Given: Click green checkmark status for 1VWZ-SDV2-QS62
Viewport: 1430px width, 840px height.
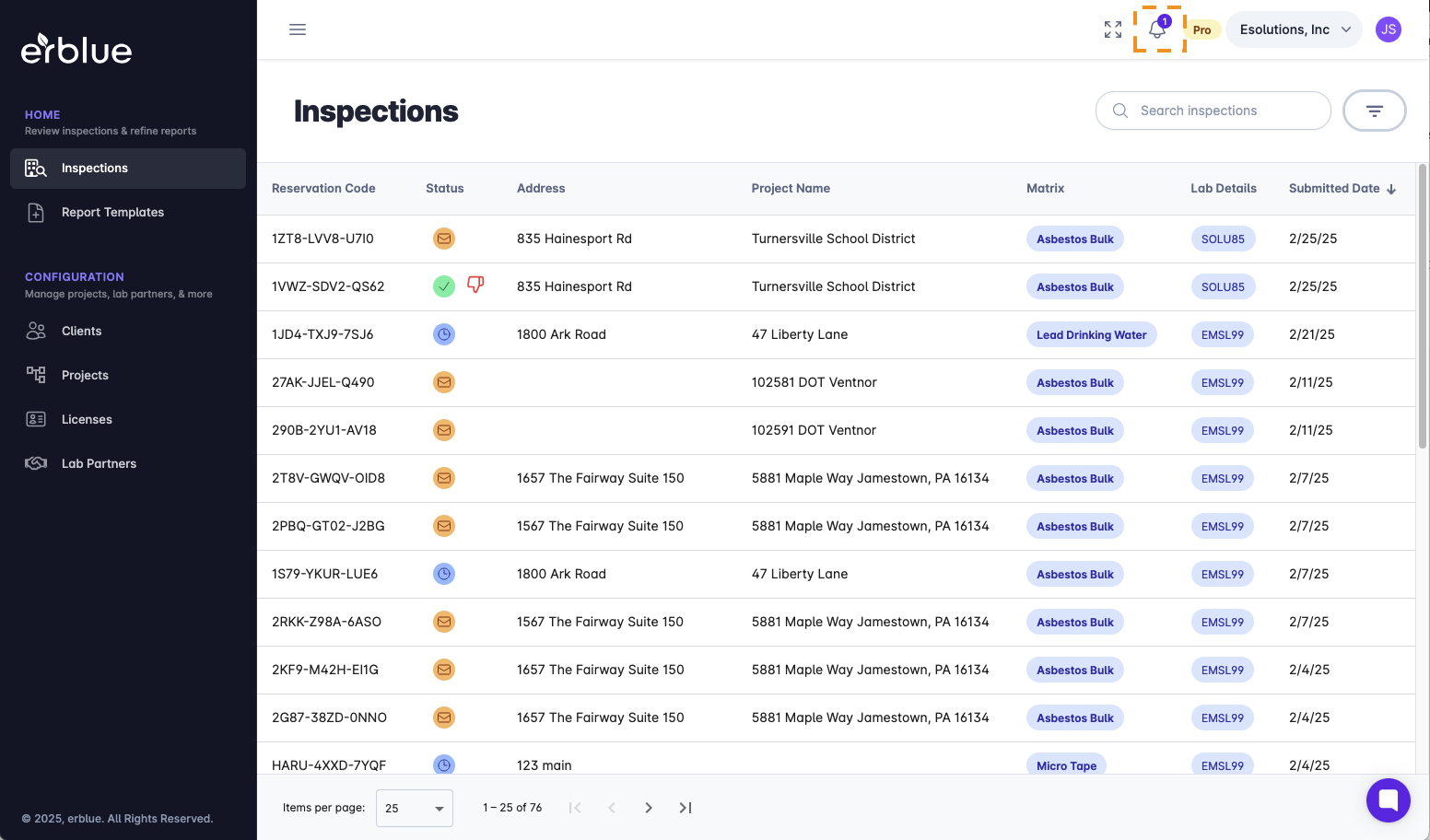Looking at the screenshot, I should point(444,286).
